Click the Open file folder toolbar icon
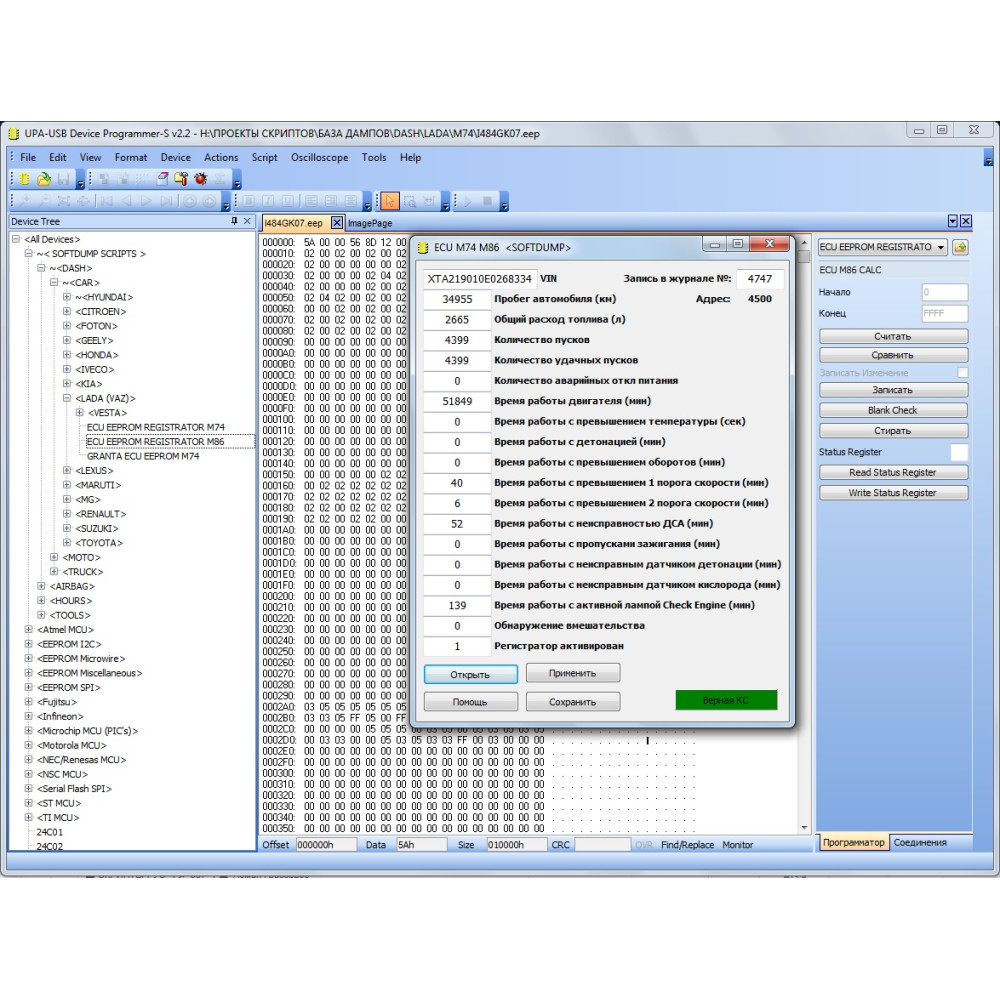Image resolution: width=1000 pixels, height=1000 pixels. click(44, 179)
